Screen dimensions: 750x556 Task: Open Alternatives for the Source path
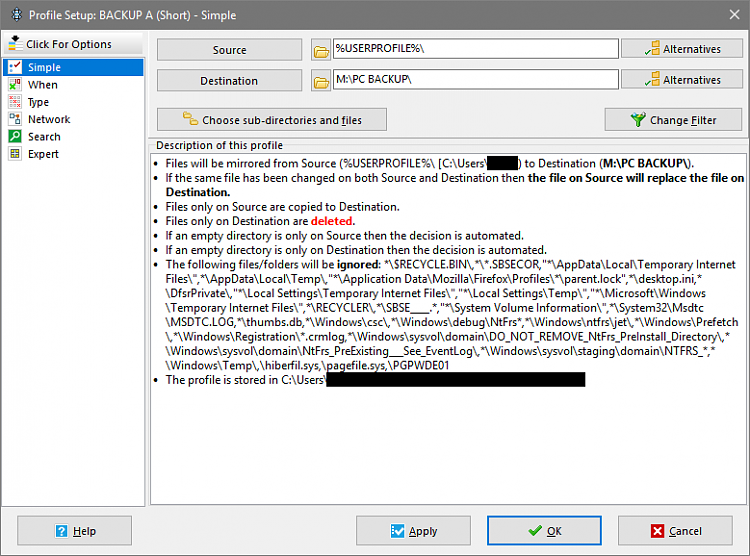(682, 49)
